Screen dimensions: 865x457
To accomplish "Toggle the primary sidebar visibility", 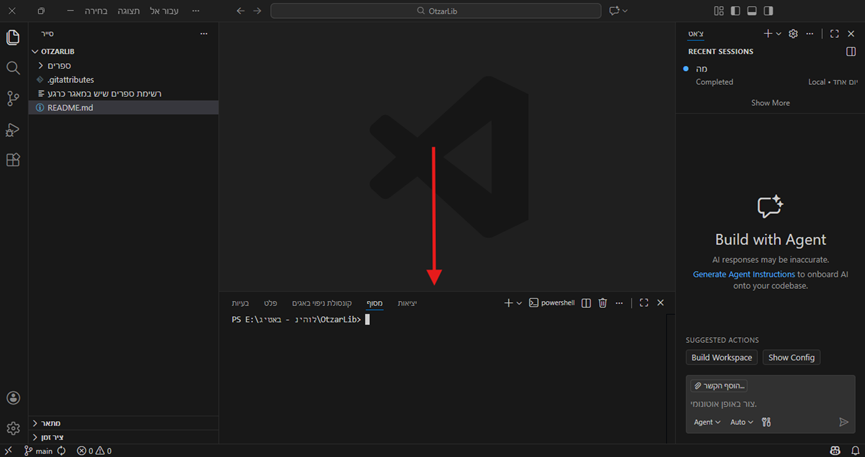I will coord(735,11).
